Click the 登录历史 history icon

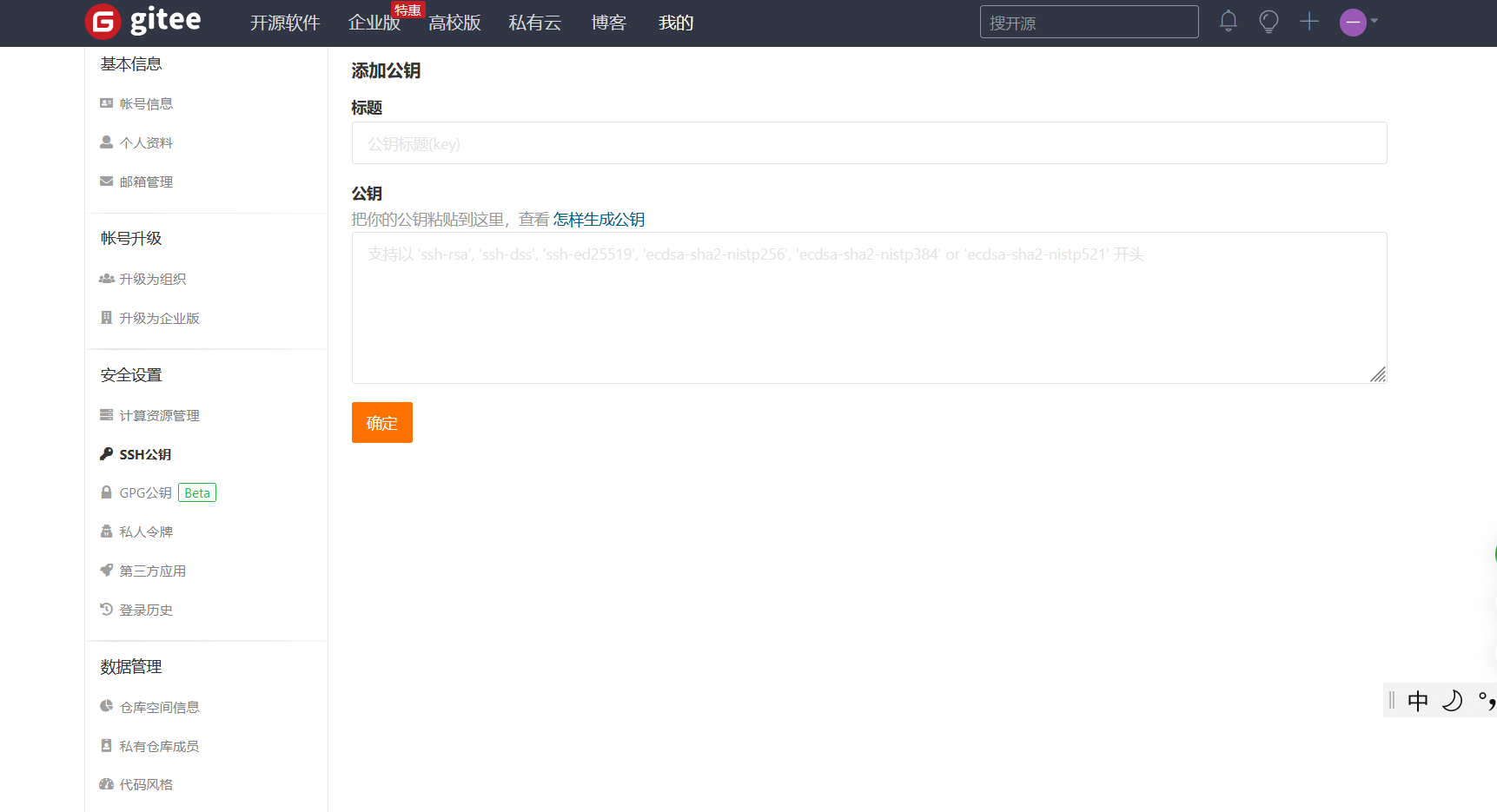pyautogui.click(x=107, y=610)
